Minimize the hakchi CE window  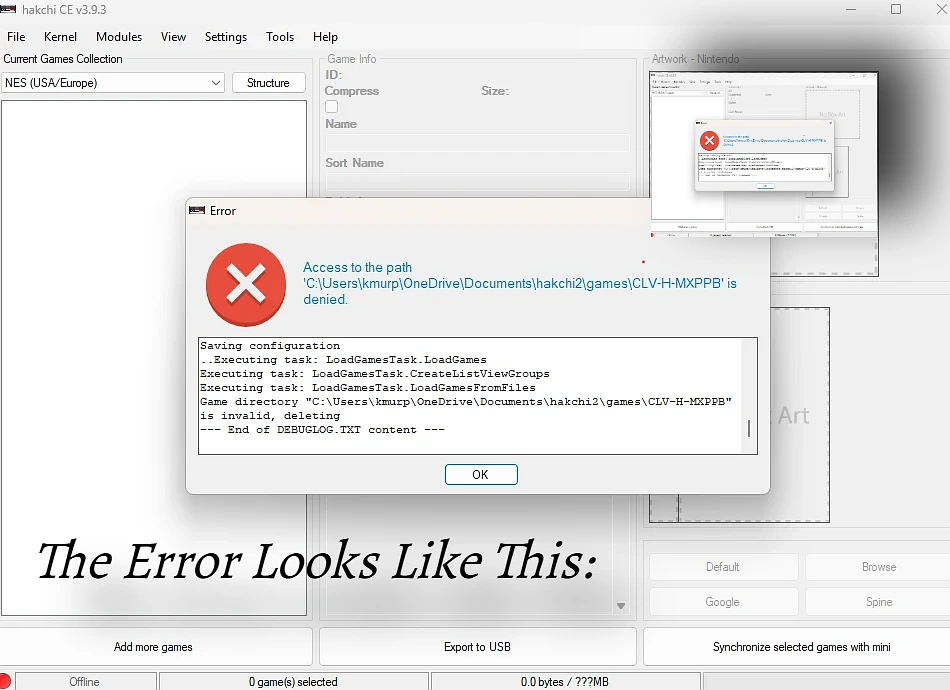click(851, 9)
